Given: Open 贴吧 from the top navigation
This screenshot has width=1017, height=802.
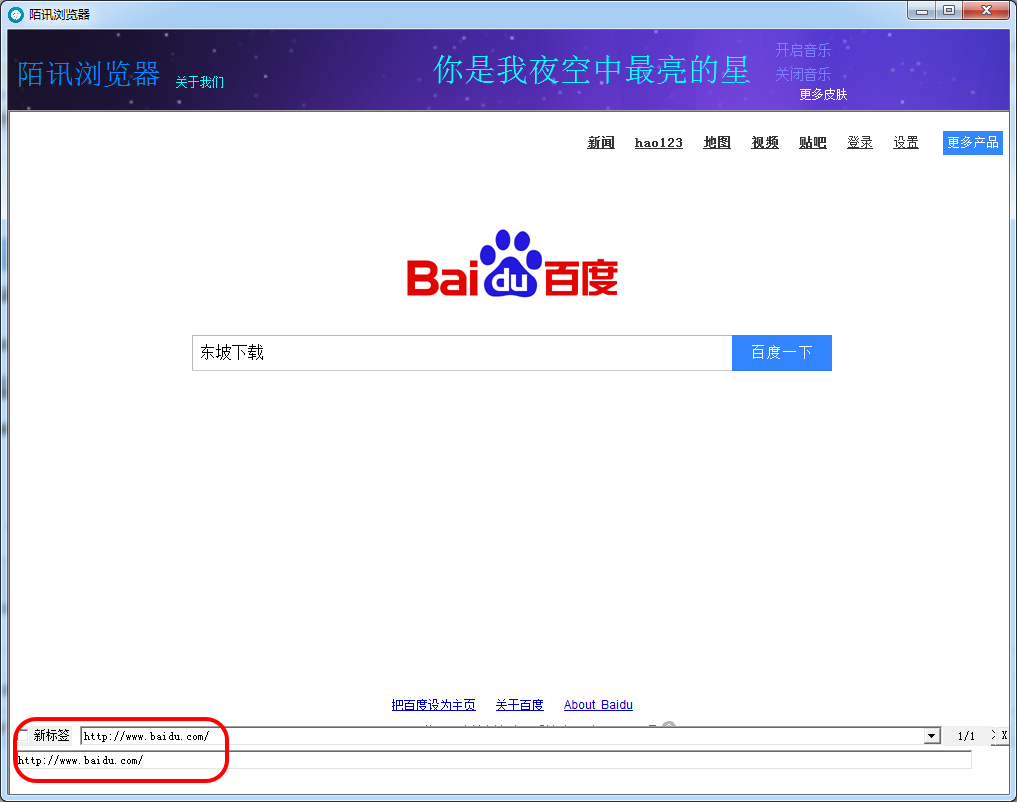Looking at the screenshot, I should point(813,143).
